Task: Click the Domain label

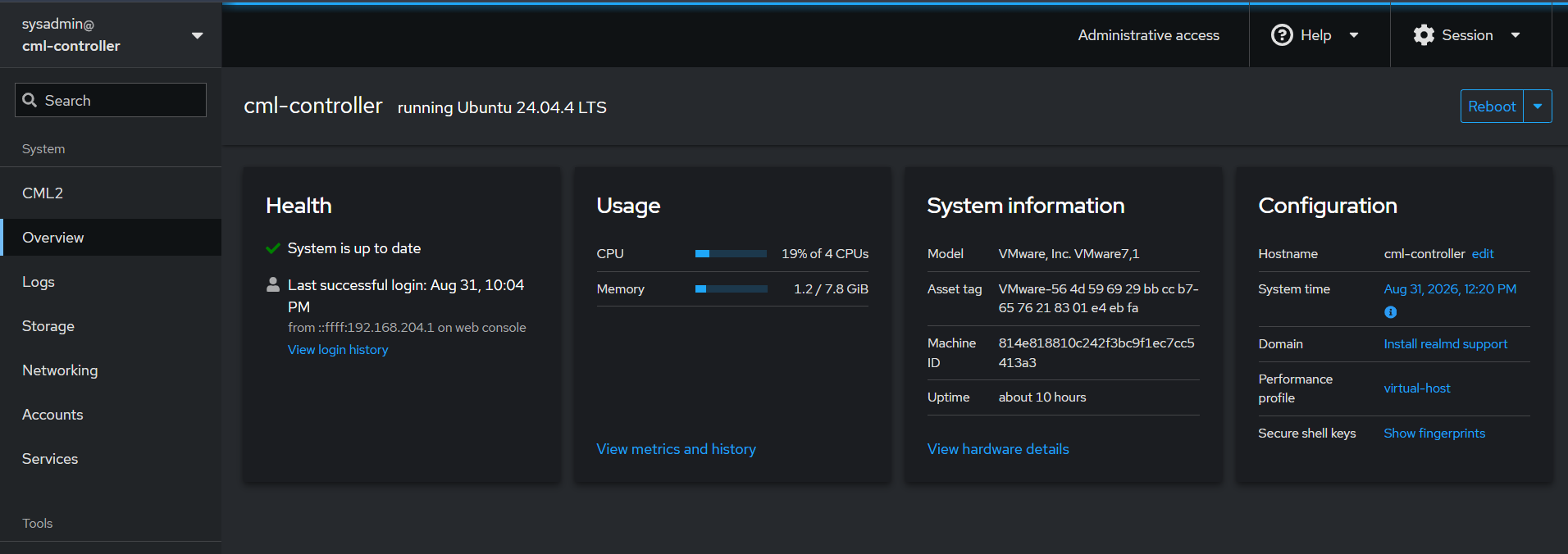Action: (1281, 344)
